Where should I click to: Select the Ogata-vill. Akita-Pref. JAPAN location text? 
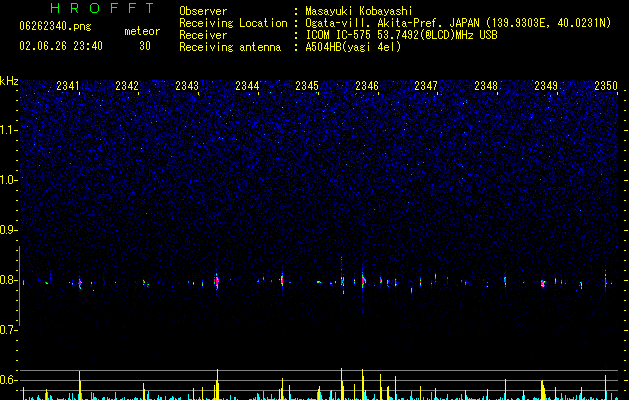tap(458, 23)
